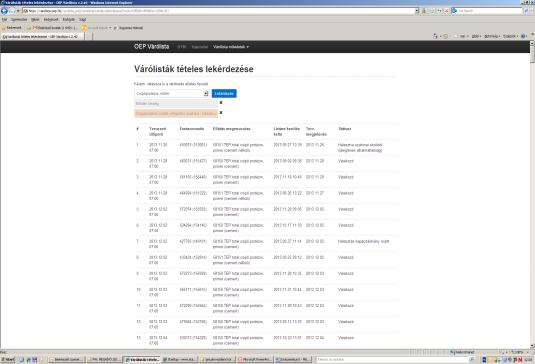Open the waiting list type combo box
The image size is (535, 364).
[x=172, y=93]
